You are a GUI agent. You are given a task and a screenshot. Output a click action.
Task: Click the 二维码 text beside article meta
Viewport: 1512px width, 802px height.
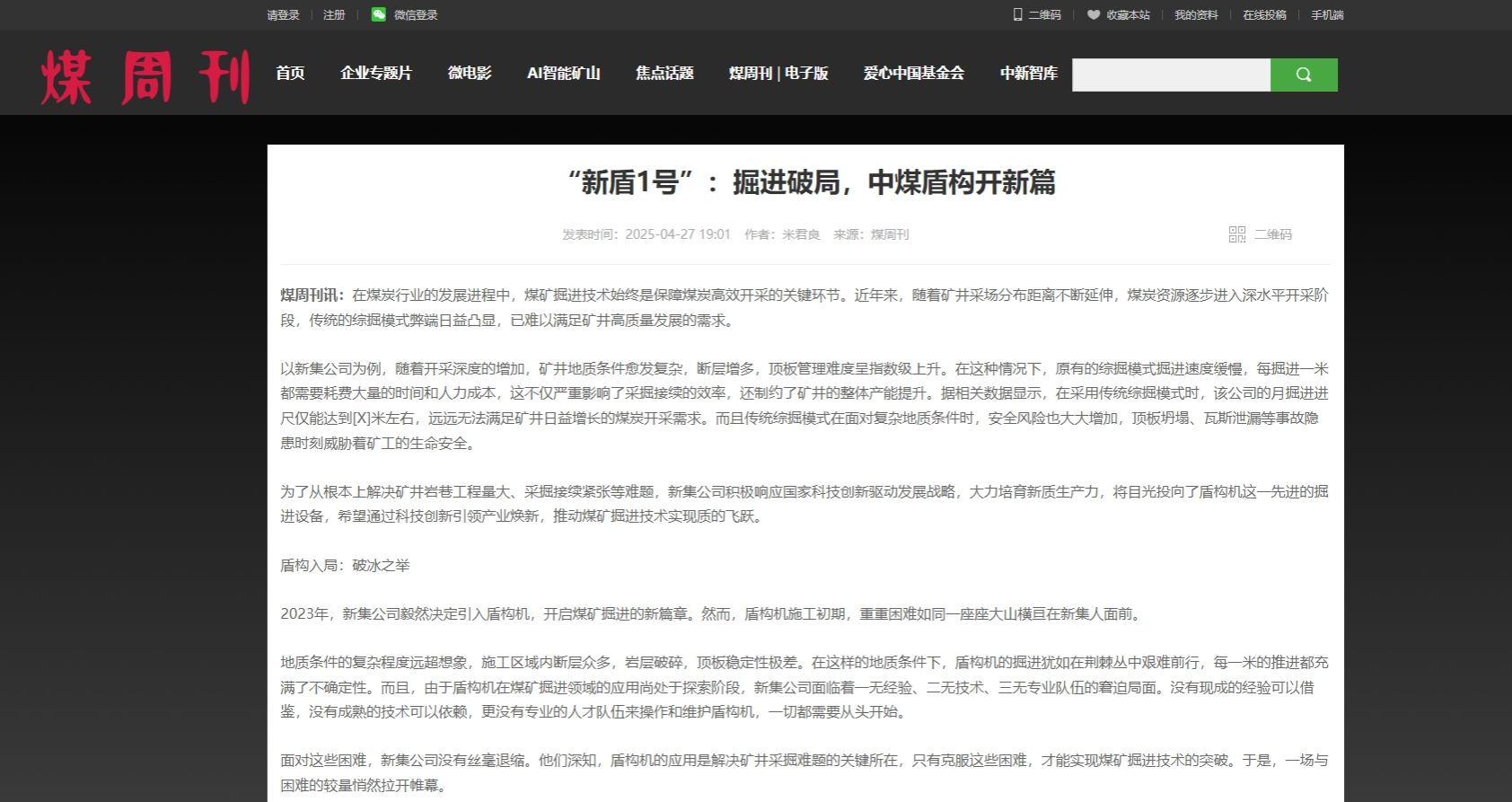(x=1273, y=234)
